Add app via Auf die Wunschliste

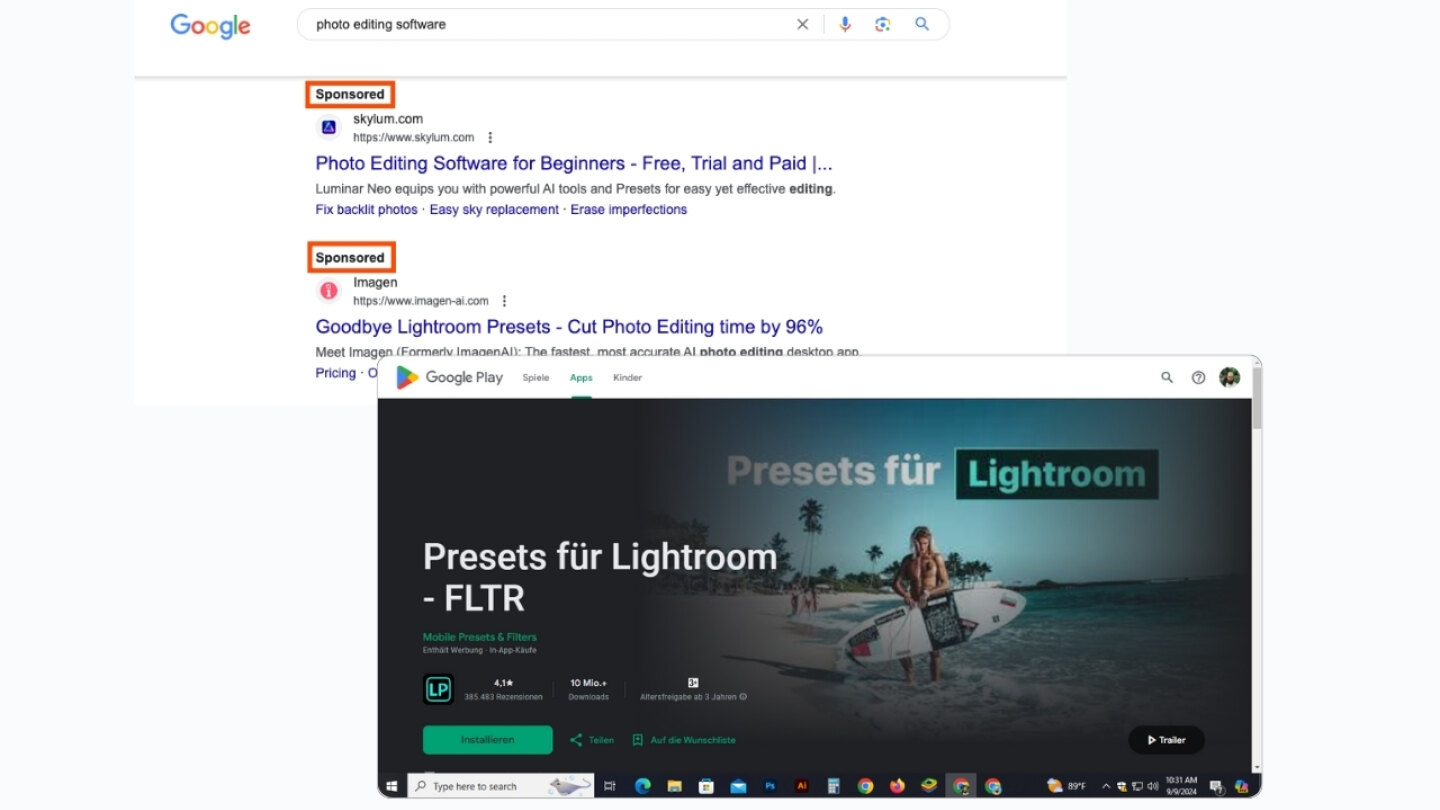684,740
